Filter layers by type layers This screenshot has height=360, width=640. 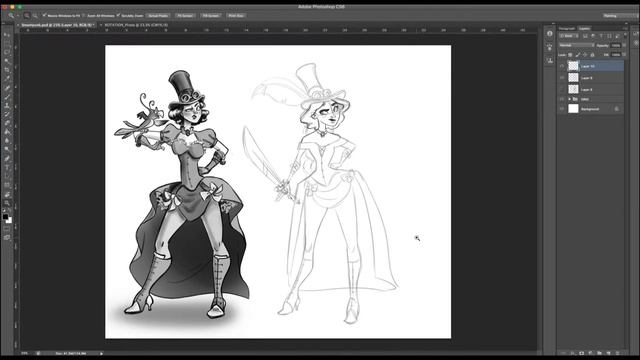tap(601, 36)
